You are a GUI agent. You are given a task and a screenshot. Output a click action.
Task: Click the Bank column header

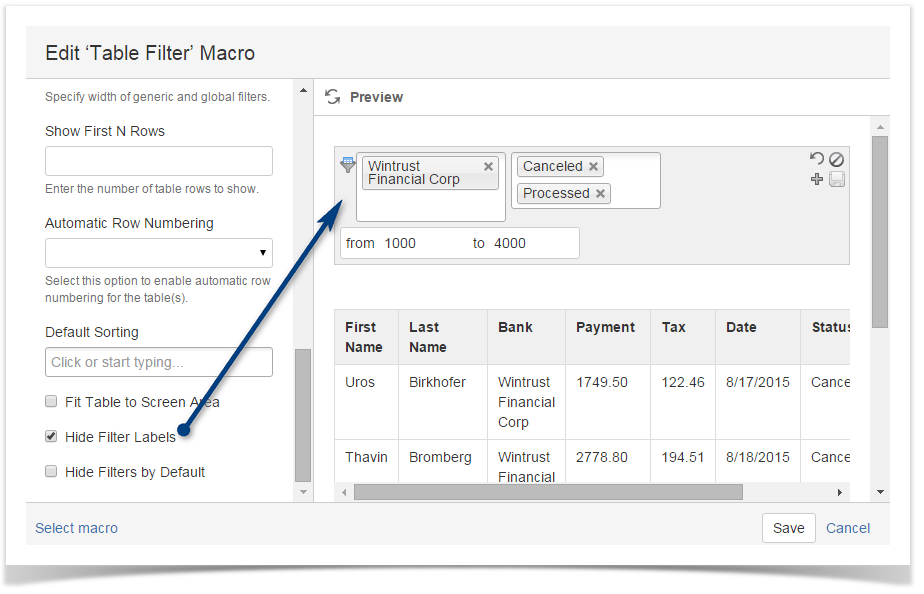tap(514, 326)
